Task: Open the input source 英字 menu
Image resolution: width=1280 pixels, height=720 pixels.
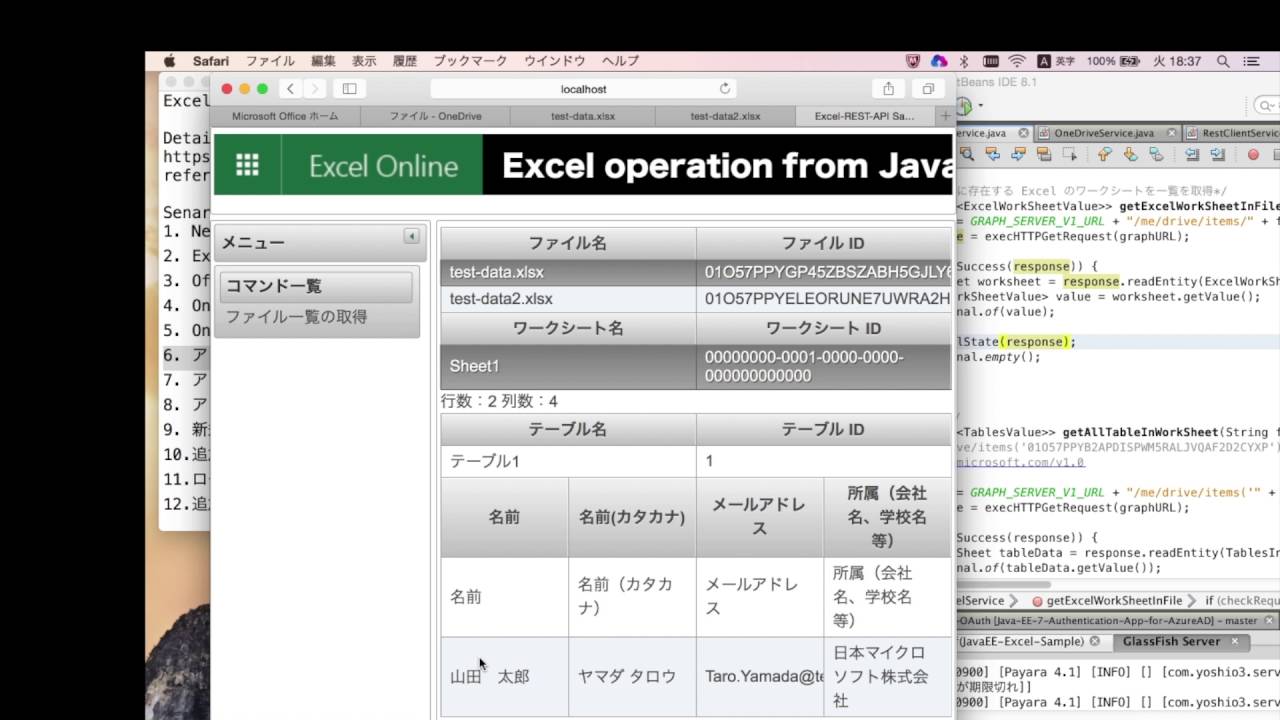Action: (1056, 61)
